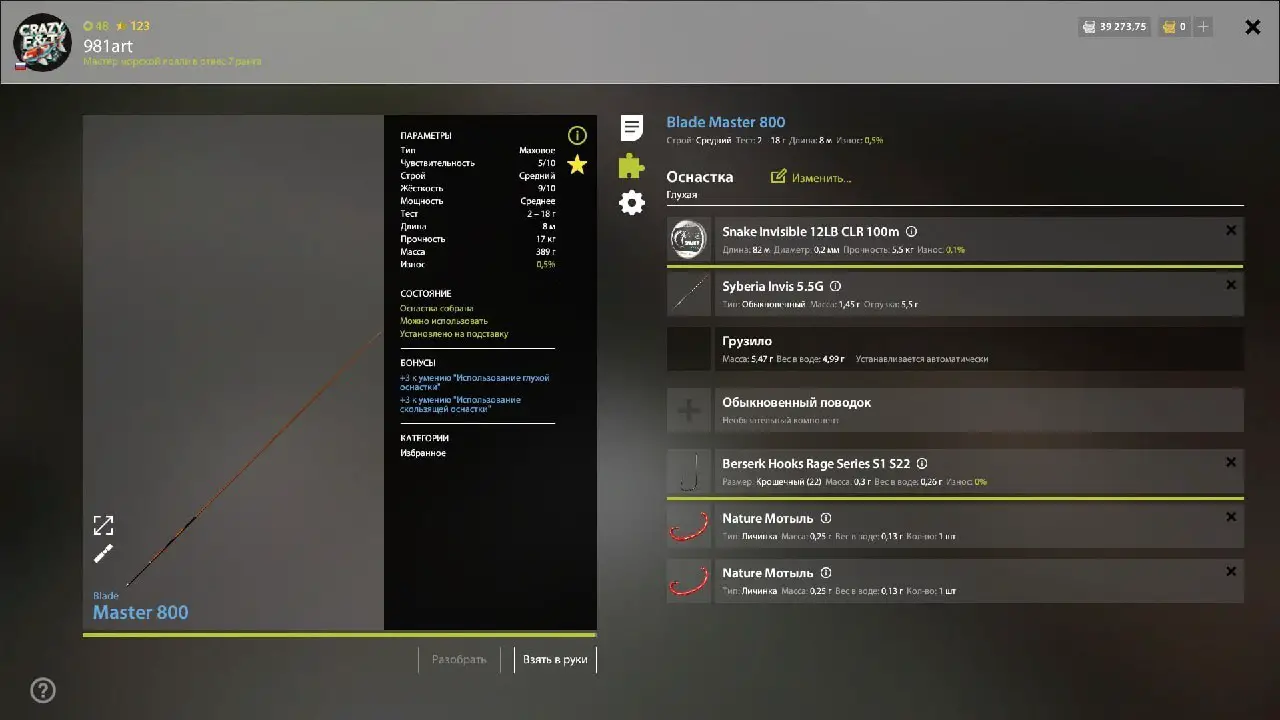The height and width of the screenshot is (720, 1280).
Task: Click the Грузило sinker row
Action: 955,349
